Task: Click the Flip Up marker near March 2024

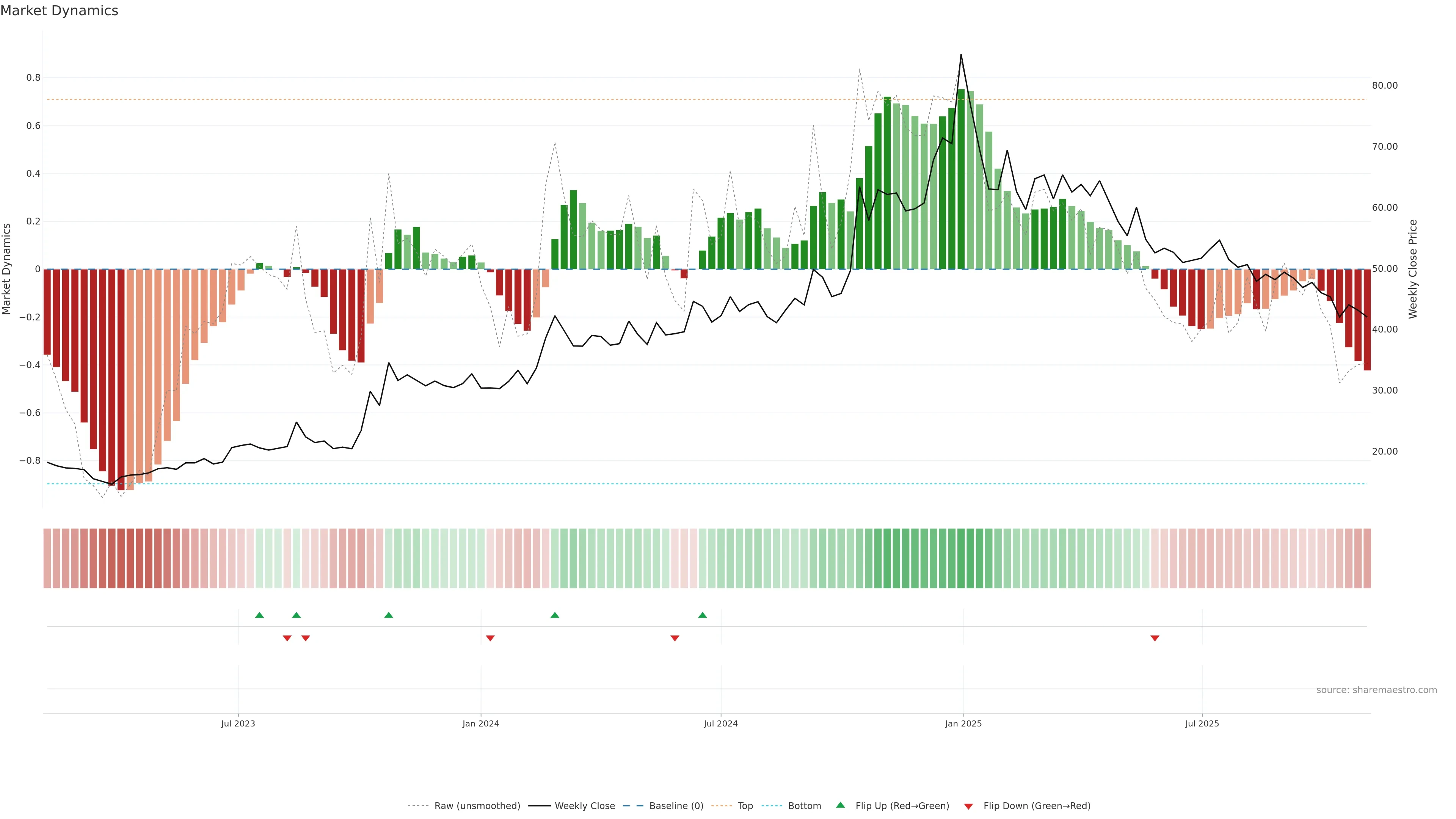Action: pos(554,615)
